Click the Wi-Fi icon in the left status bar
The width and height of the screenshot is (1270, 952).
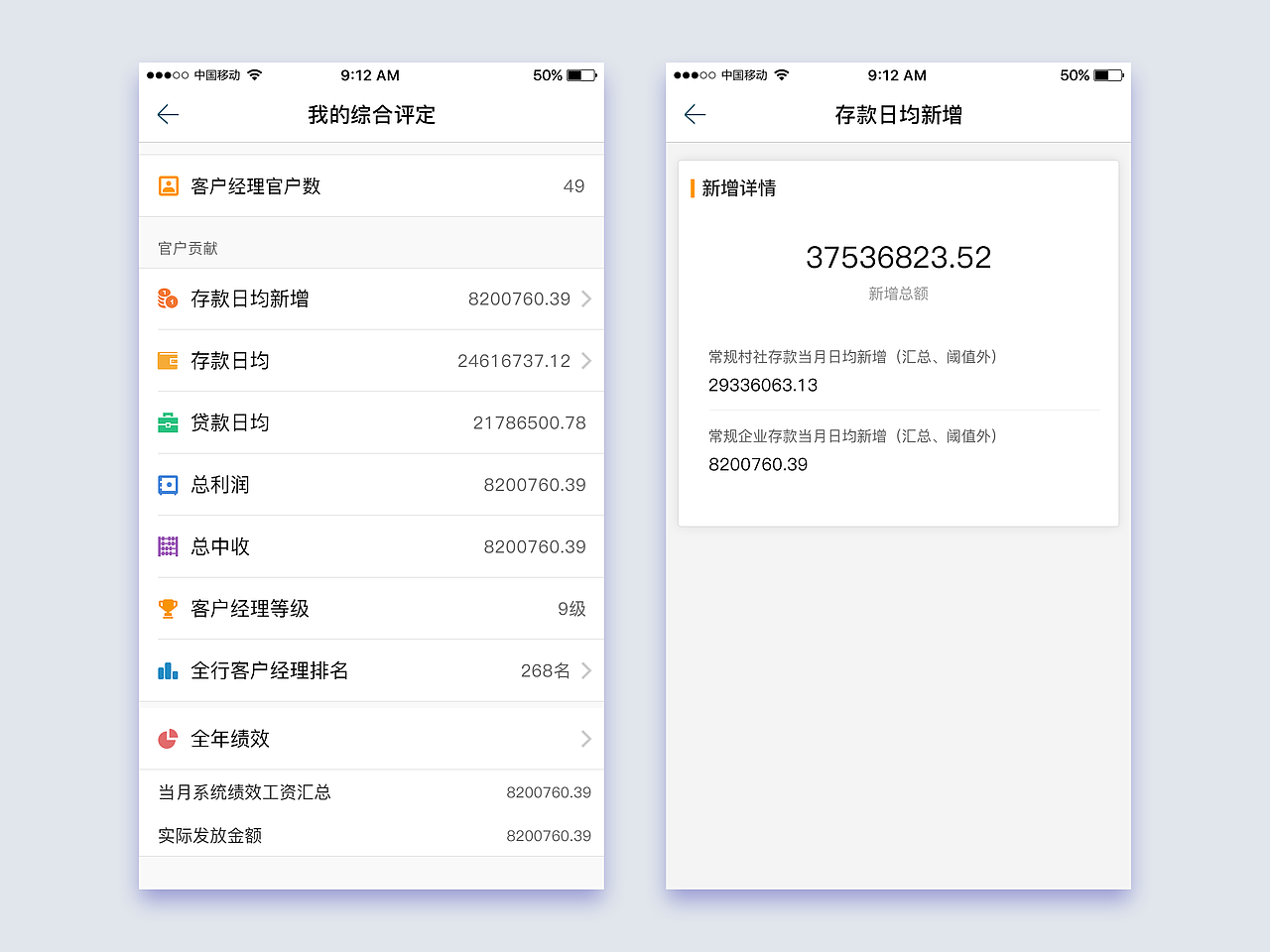point(255,74)
